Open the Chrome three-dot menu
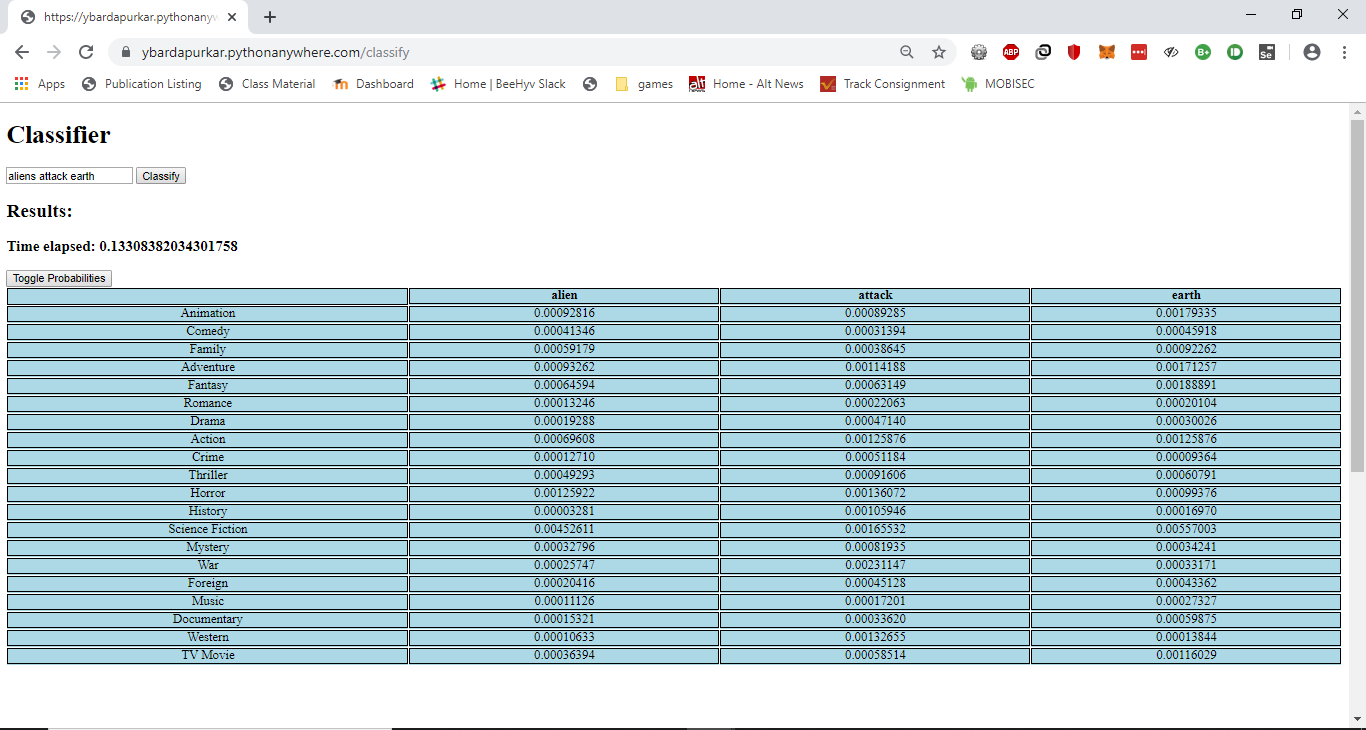 point(1344,52)
